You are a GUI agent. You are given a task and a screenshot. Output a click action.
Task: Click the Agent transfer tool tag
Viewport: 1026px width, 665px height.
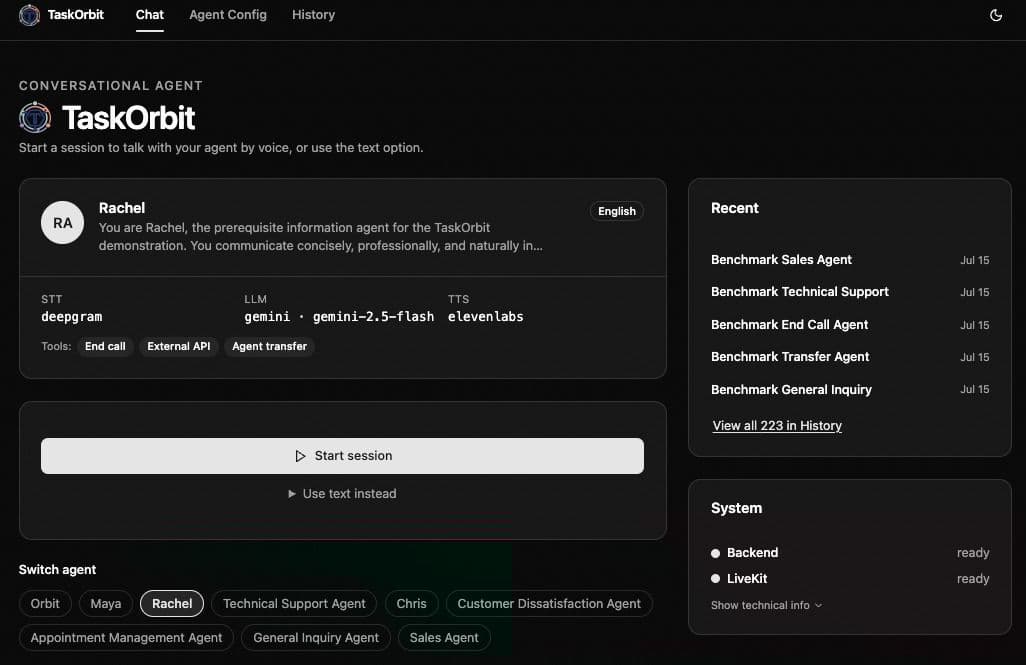tap(270, 346)
